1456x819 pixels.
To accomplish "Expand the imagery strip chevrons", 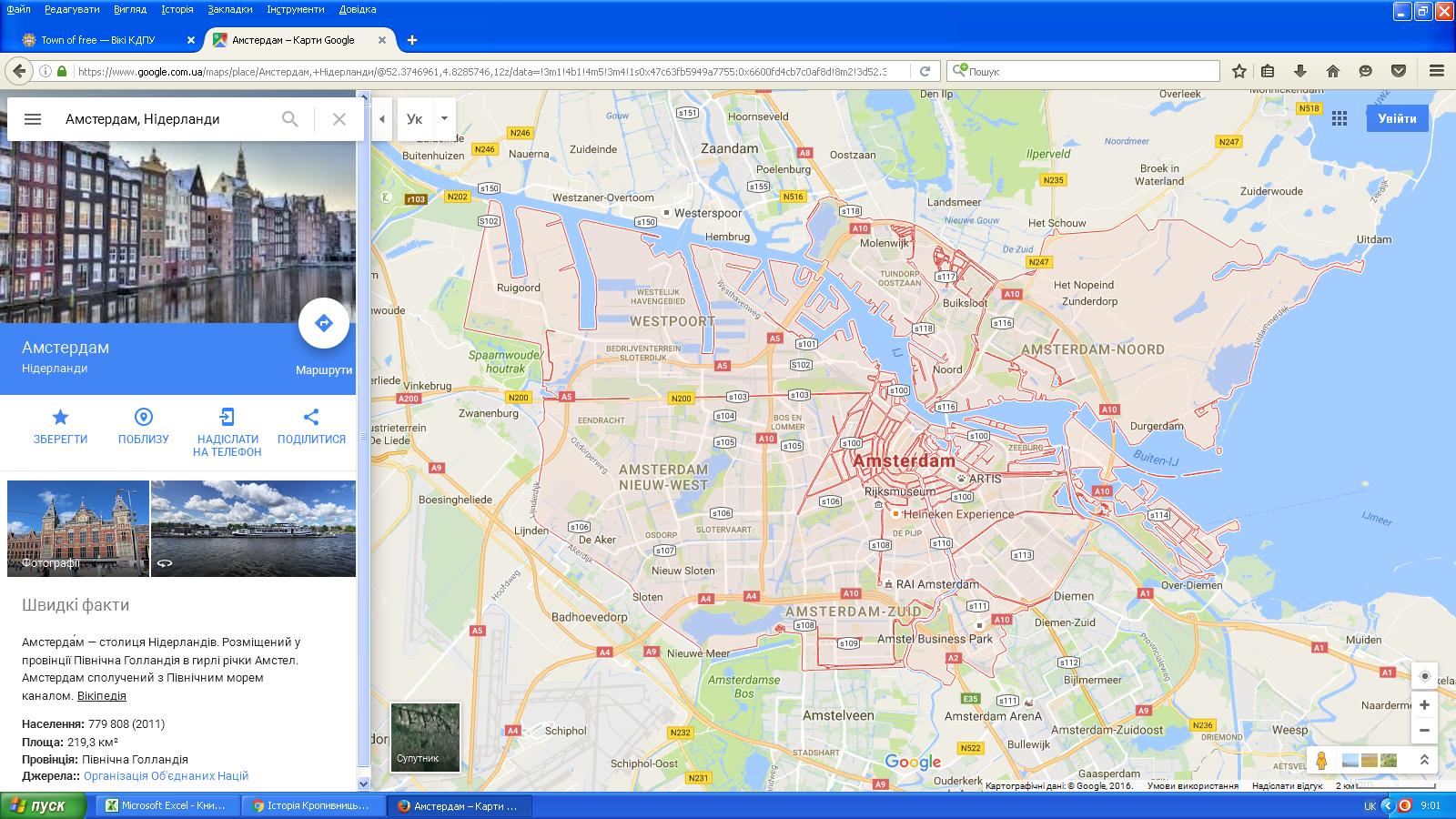I will click(x=1425, y=760).
